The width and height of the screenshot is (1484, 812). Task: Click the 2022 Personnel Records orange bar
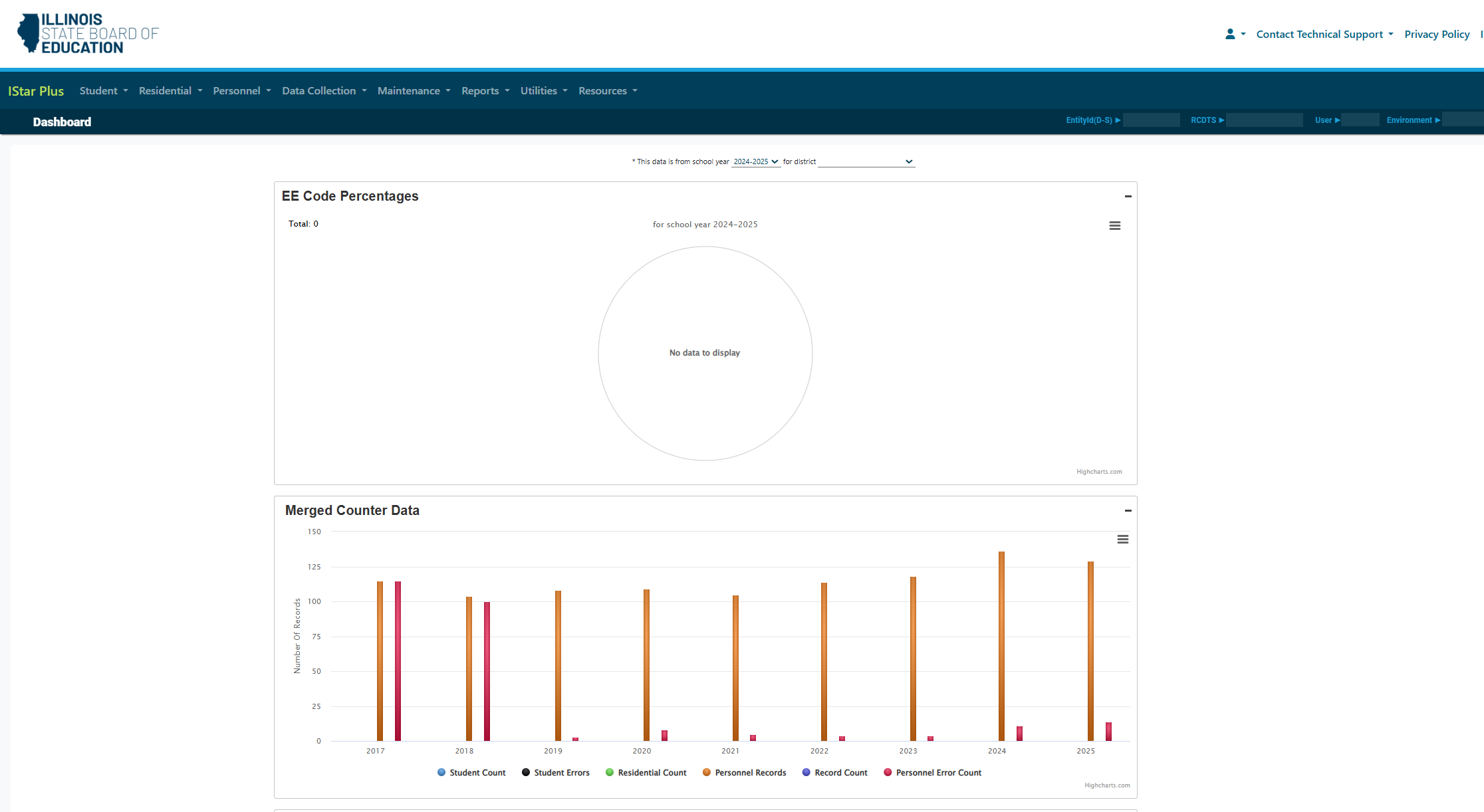click(824, 662)
